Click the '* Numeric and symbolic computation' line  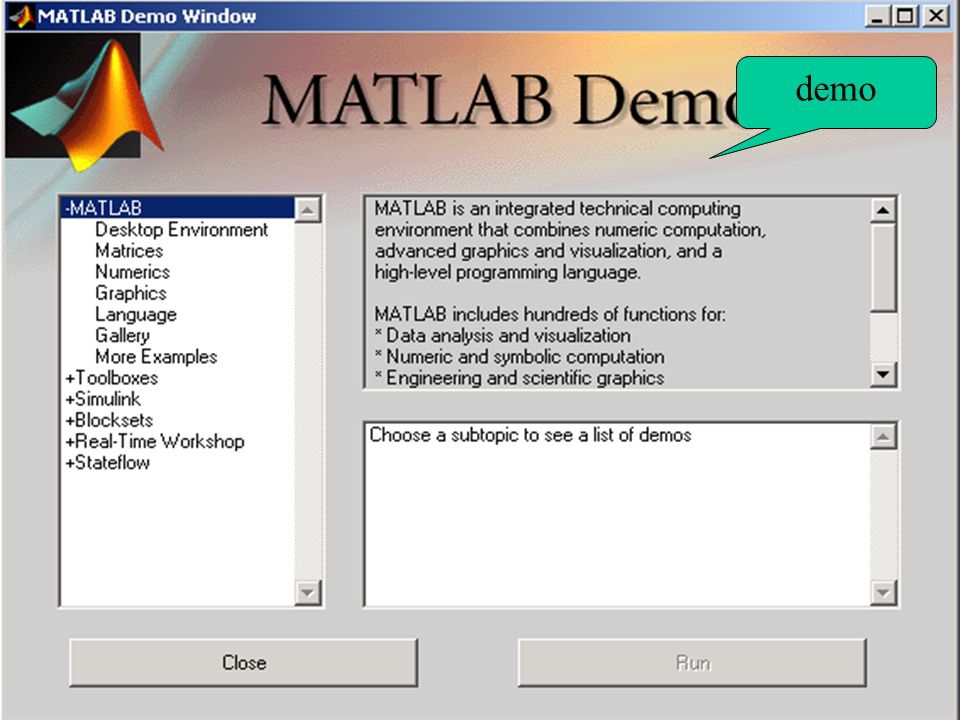(519, 357)
